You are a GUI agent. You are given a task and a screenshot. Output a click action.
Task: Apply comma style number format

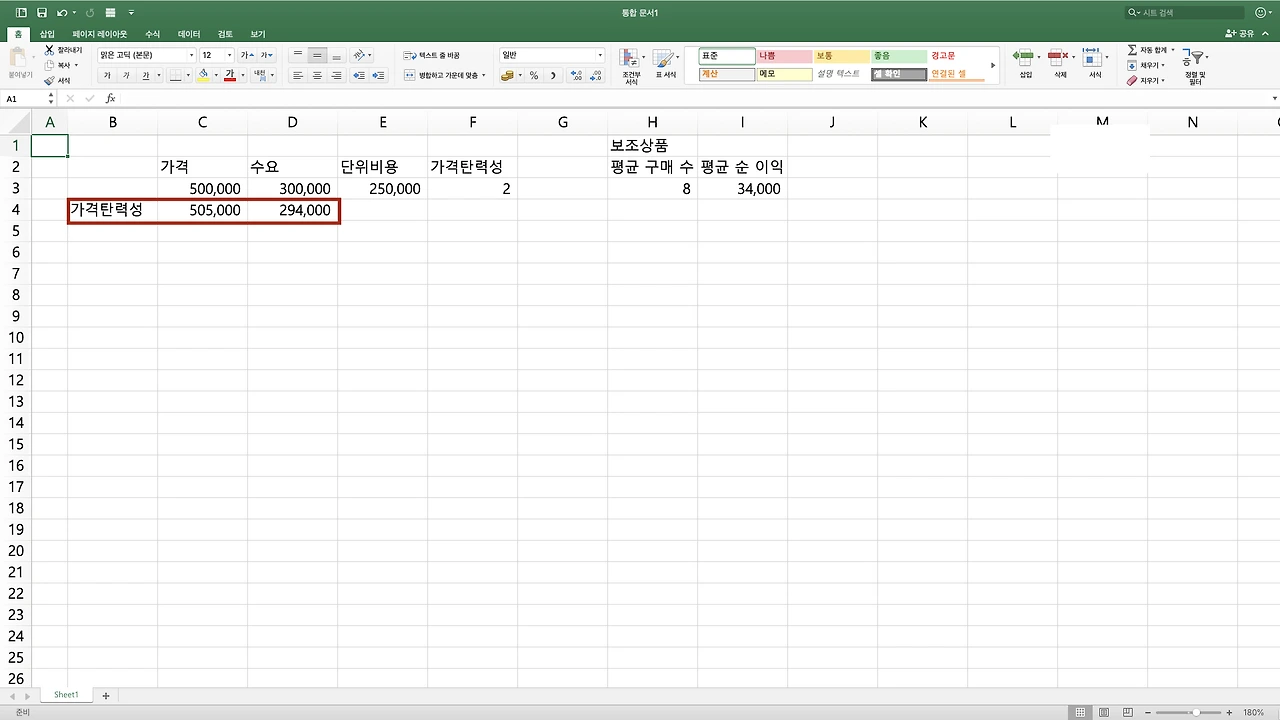[553, 75]
